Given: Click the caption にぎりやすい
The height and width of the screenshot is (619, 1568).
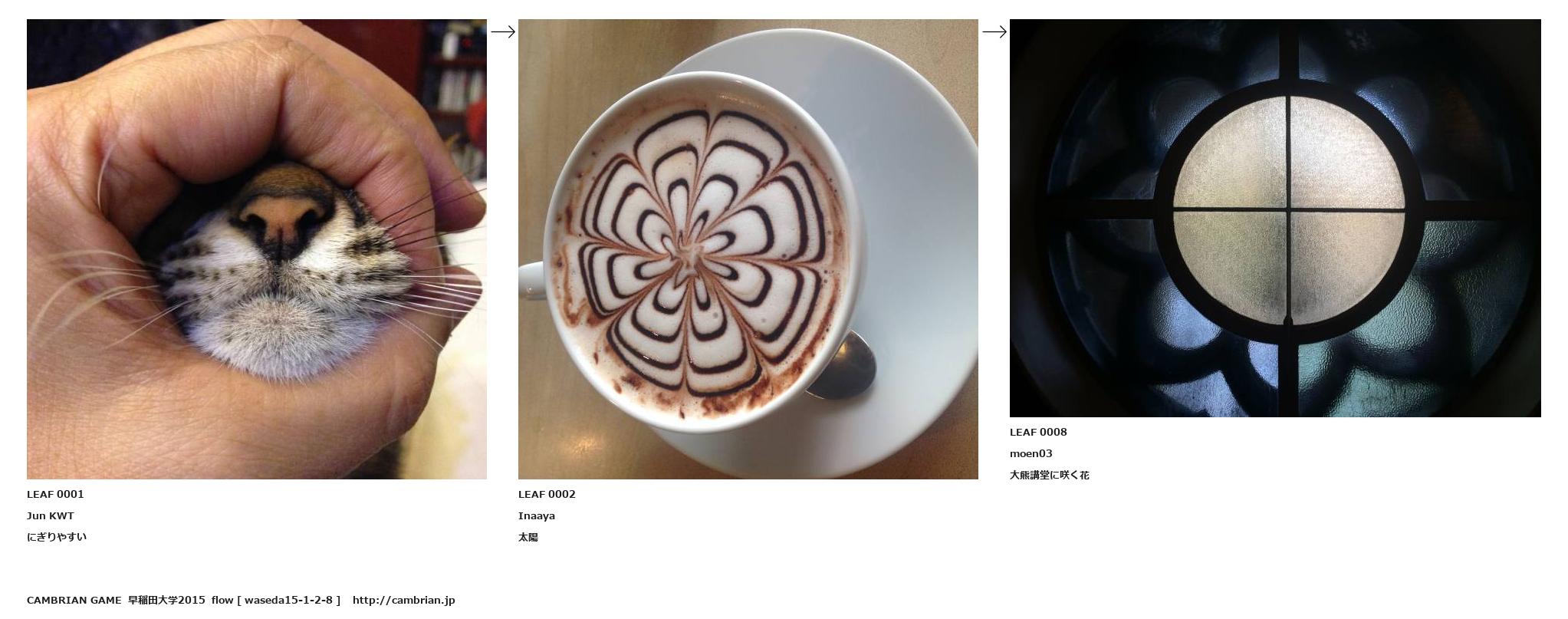Looking at the screenshot, I should coord(57,537).
